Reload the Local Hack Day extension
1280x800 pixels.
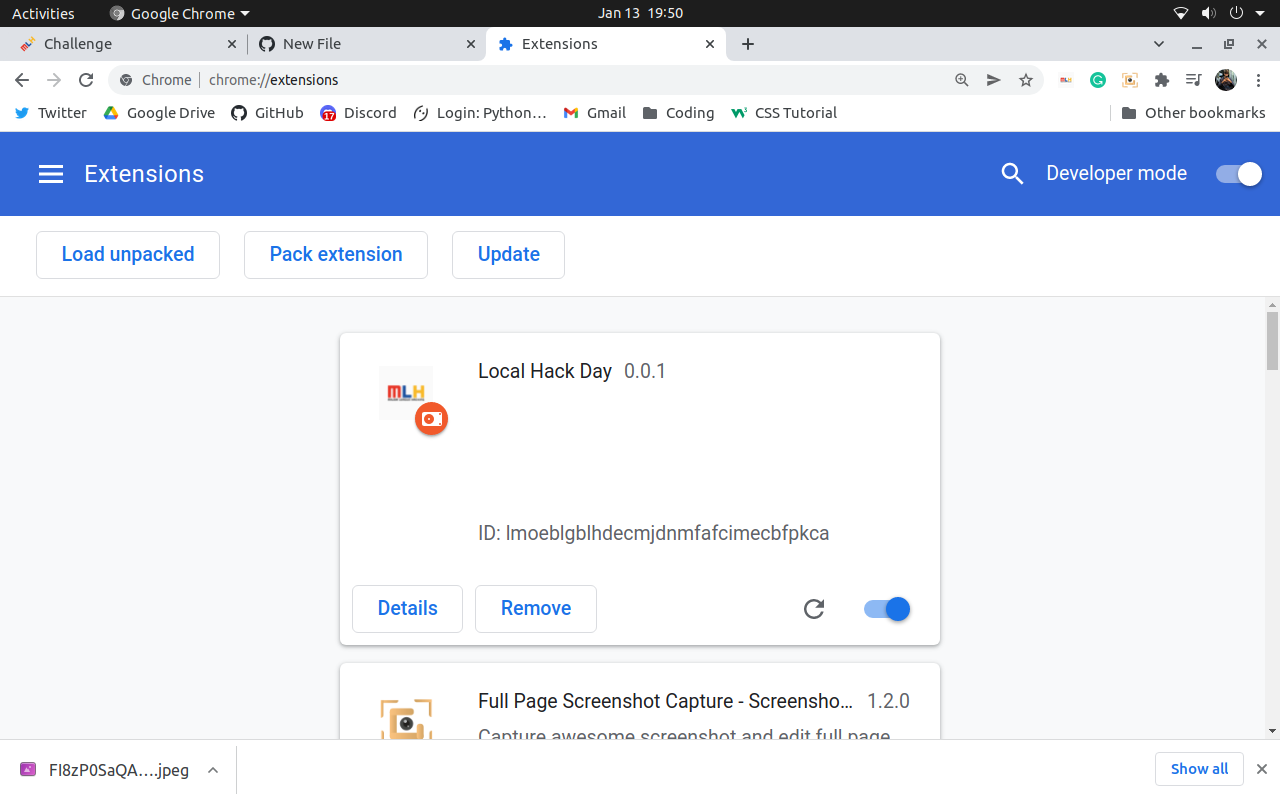coord(814,609)
